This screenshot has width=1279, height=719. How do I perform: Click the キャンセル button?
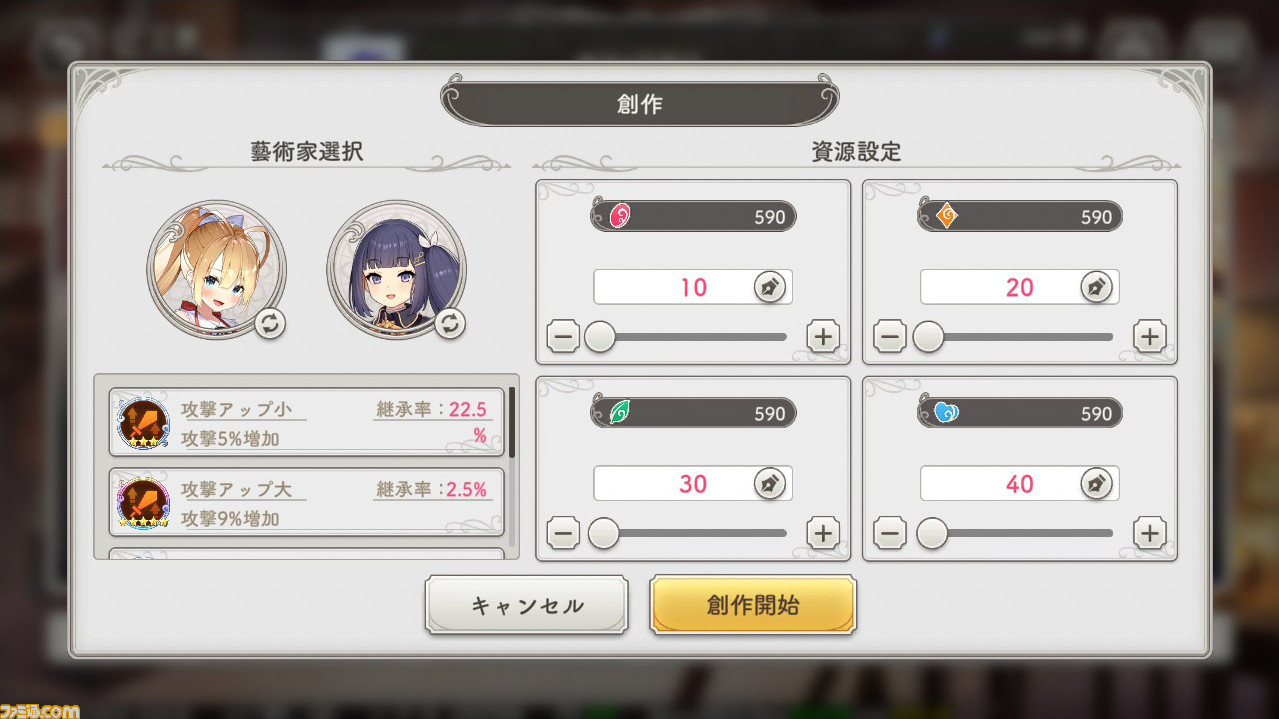527,605
